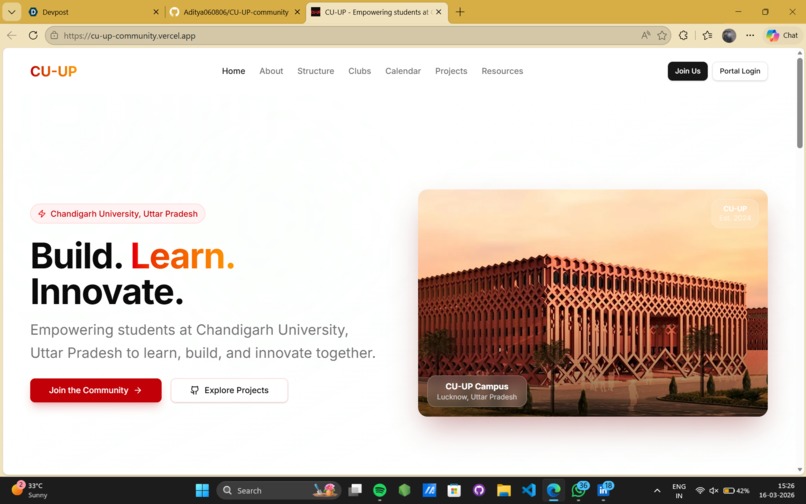Open the Wi-Fi network icon in tray
This screenshot has width=806, height=504.
[700, 491]
